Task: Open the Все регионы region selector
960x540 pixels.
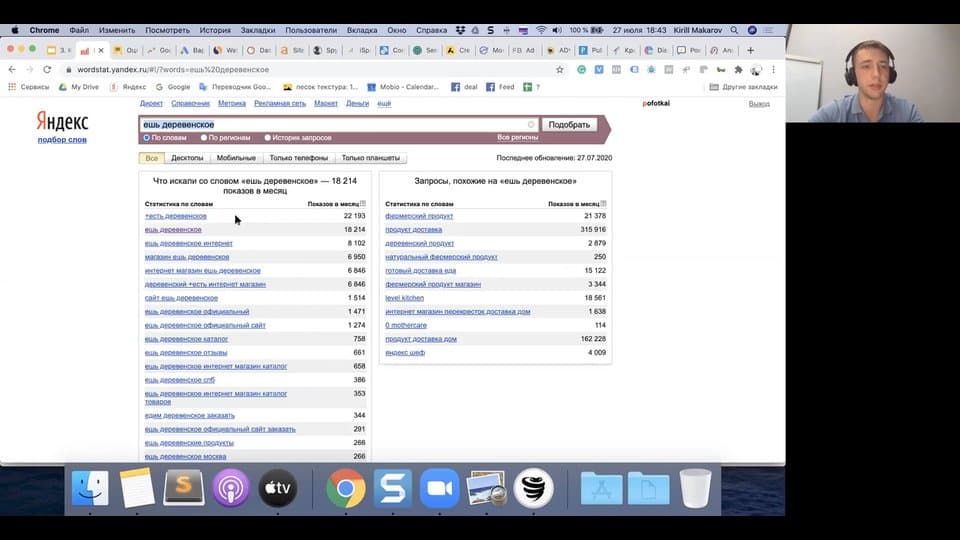Action: point(517,137)
